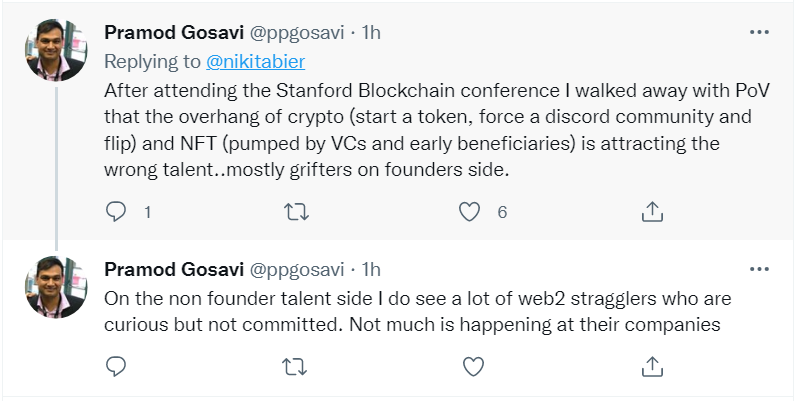Reply to the web2 stragglers tweet

[117, 365]
